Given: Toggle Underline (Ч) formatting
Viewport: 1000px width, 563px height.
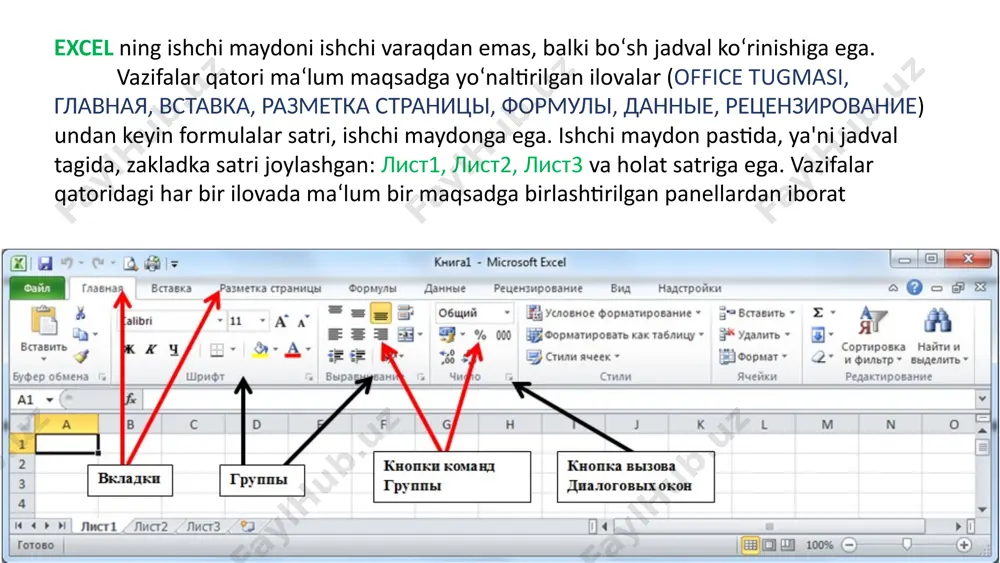Looking at the screenshot, I should [173, 349].
